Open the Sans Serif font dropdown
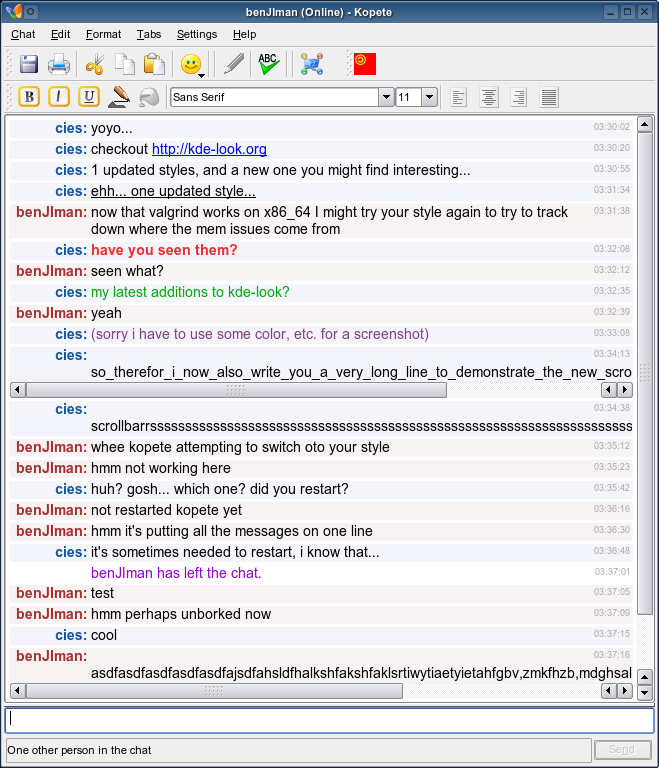The image size is (659, 768). (x=386, y=97)
